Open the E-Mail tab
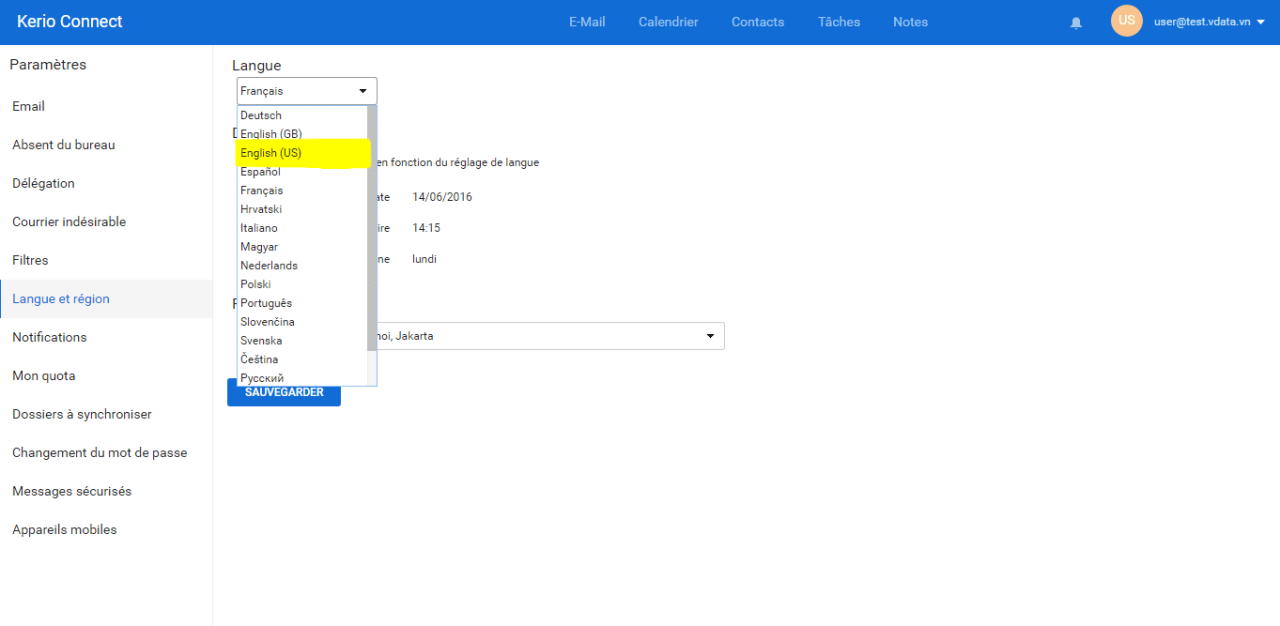The image size is (1280, 626). 587,22
